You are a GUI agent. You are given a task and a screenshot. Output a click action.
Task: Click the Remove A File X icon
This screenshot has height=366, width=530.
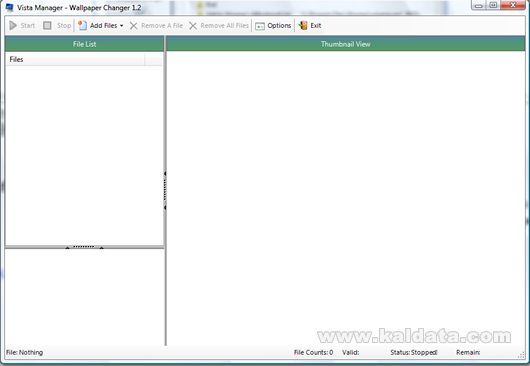134,26
